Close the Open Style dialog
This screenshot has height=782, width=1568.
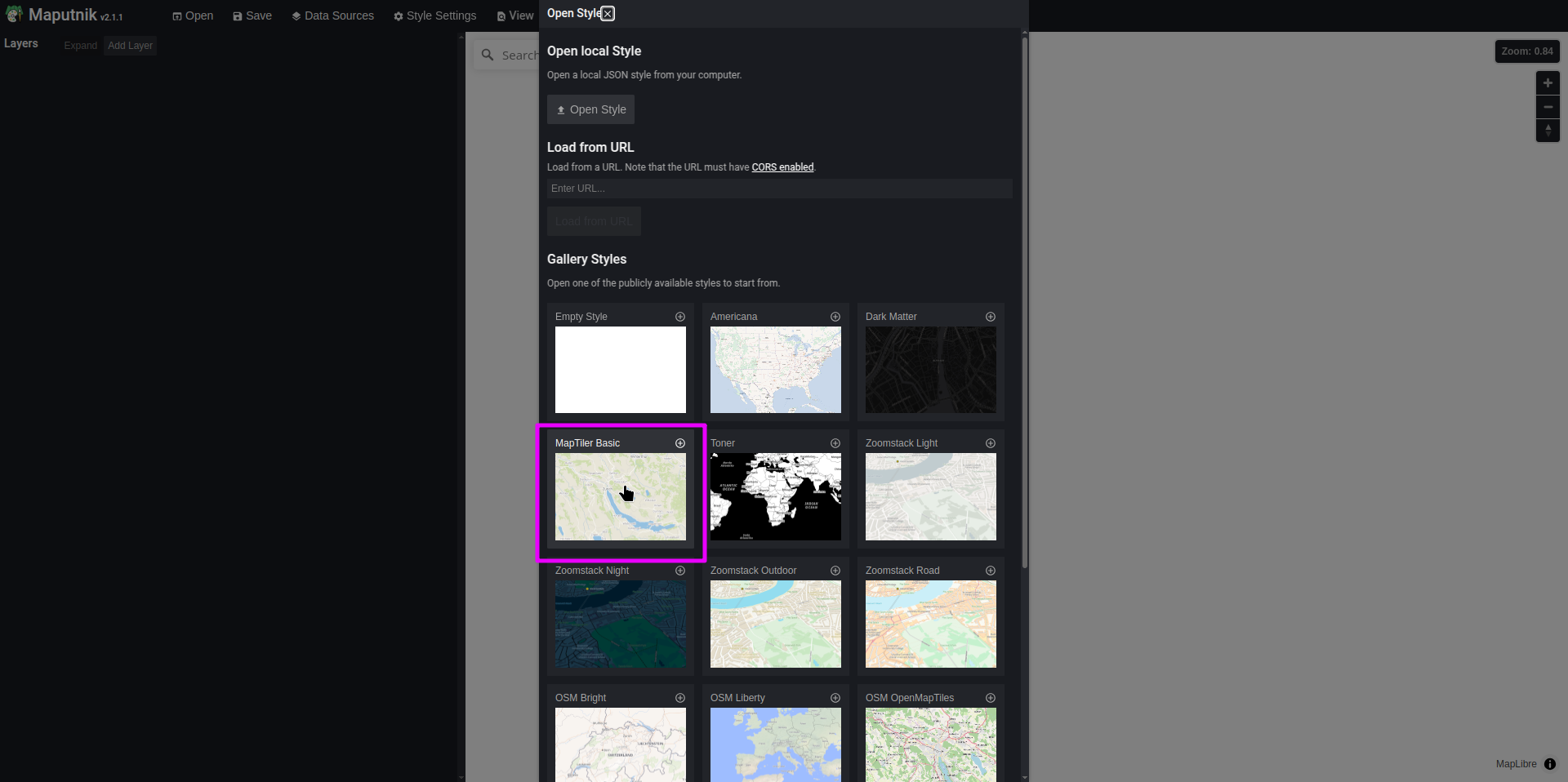608,14
